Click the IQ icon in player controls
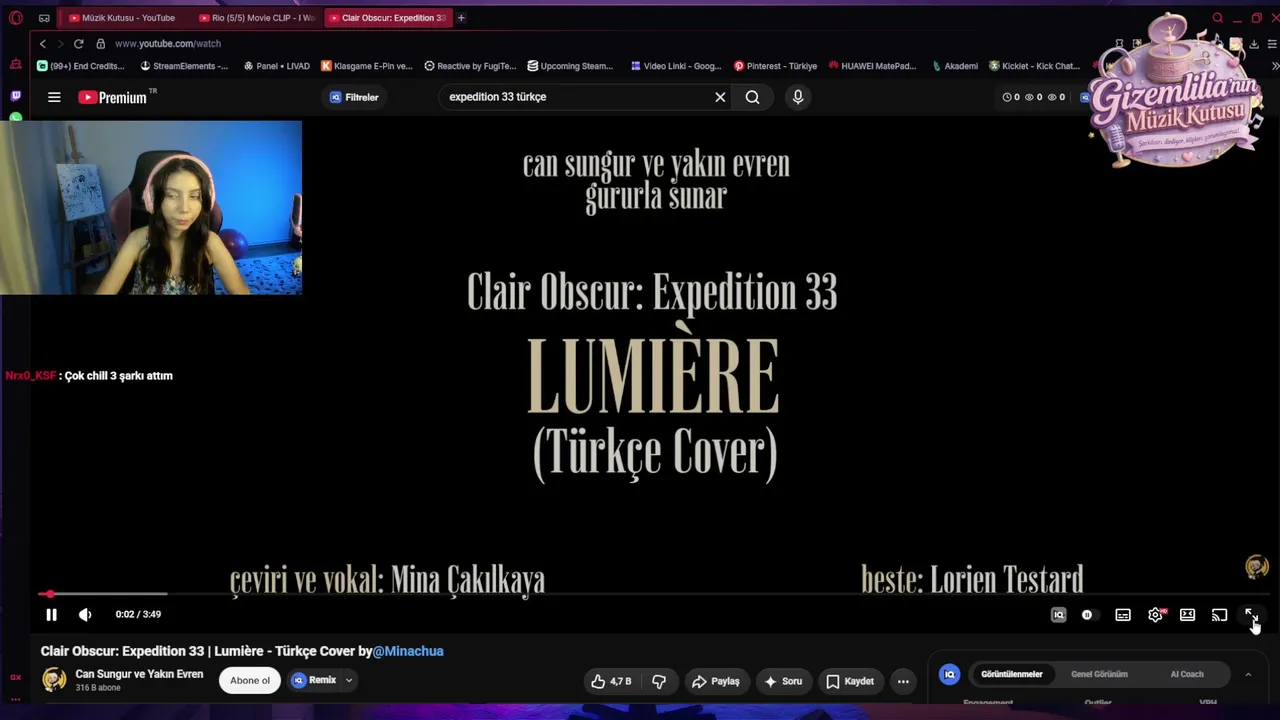1280x720 pixels. 1058,615
